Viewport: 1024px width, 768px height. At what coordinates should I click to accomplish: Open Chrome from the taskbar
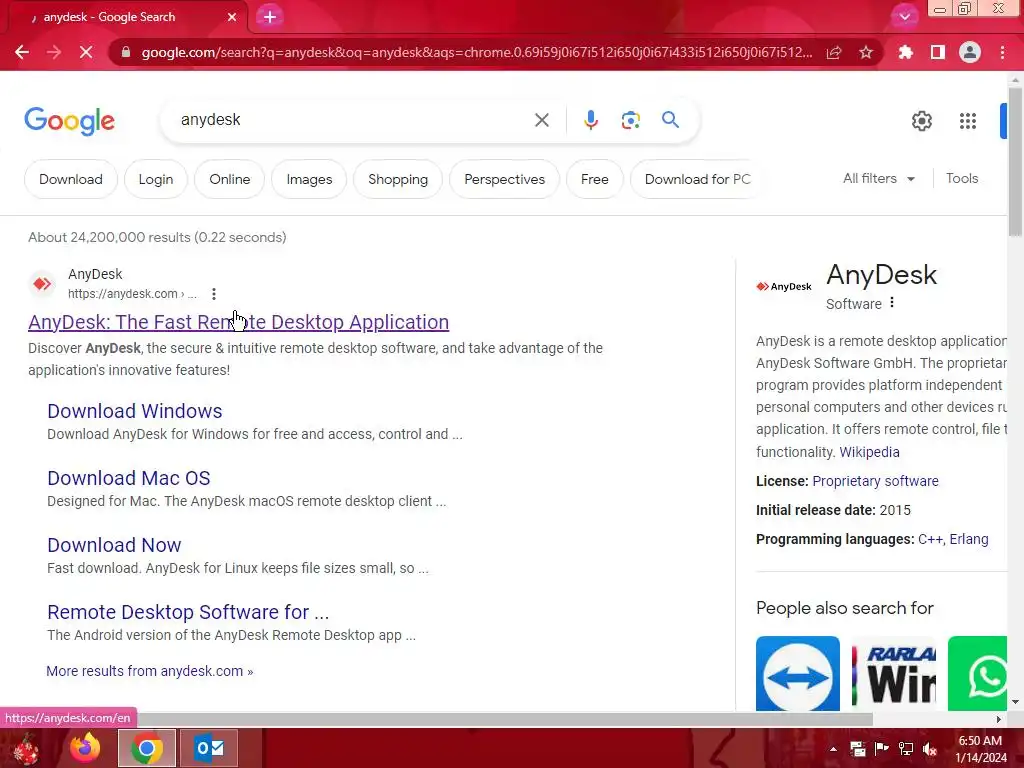(x=147, y=748)
